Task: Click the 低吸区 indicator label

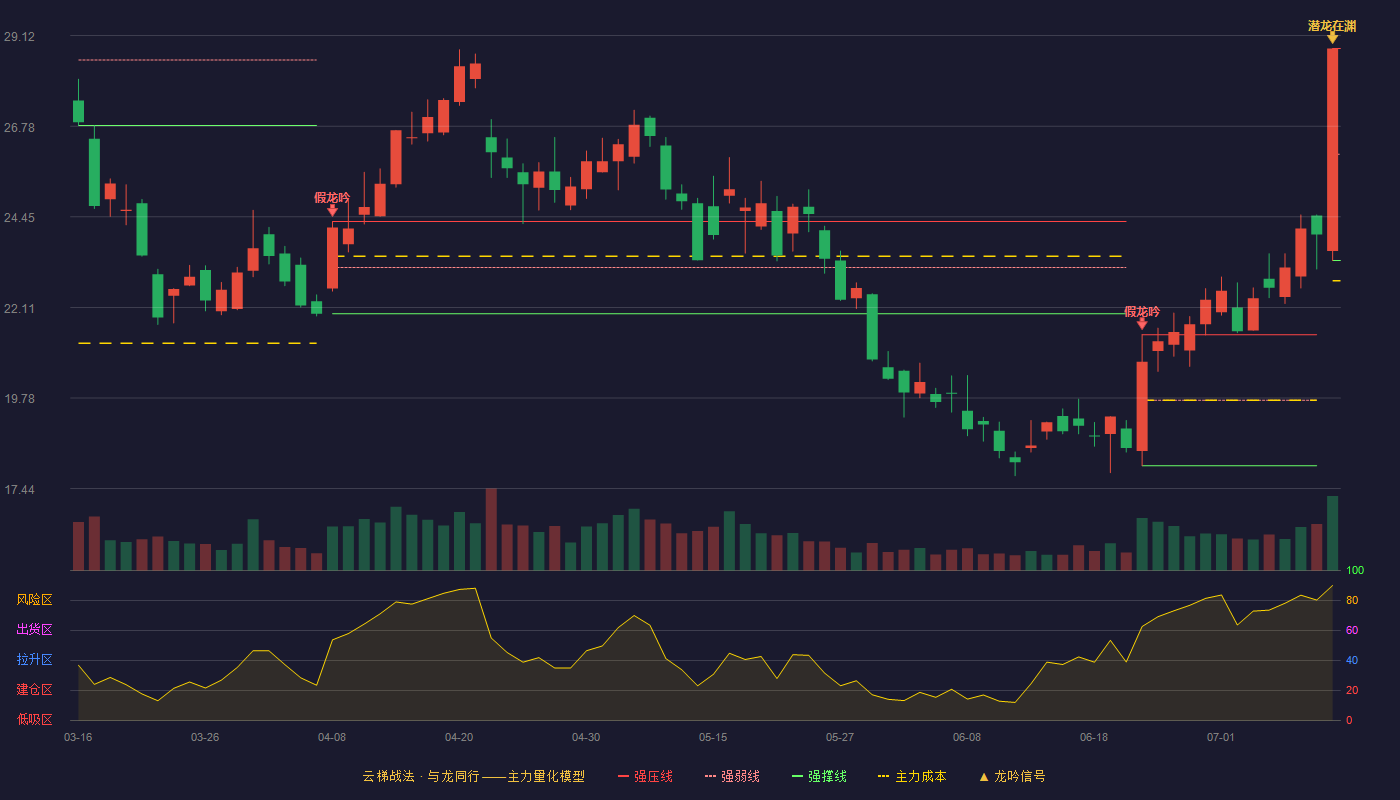Action: pos(34,720)
